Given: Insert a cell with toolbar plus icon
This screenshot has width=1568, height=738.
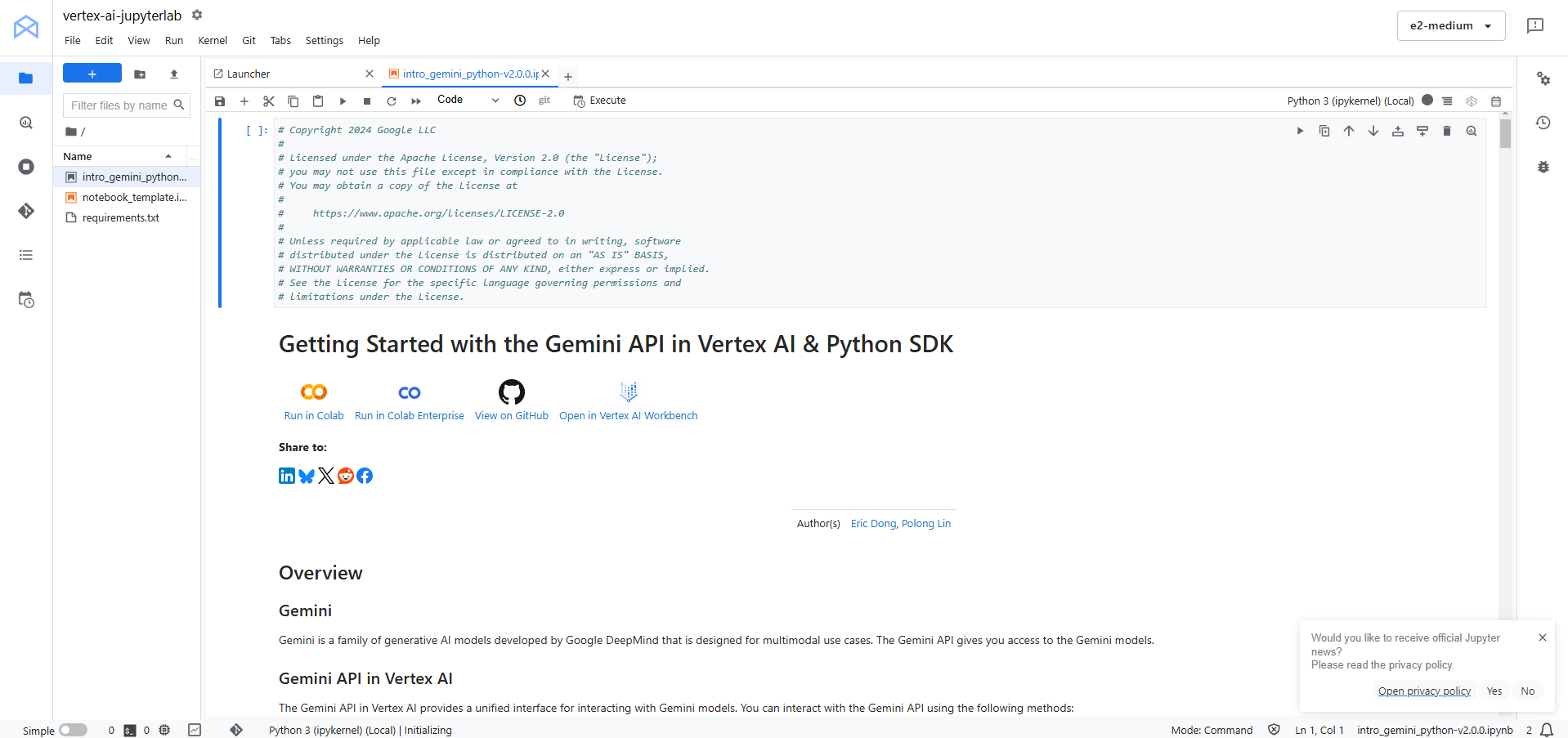Looking at the screenshot, I should pyautogui.click(x=244, y=101).
